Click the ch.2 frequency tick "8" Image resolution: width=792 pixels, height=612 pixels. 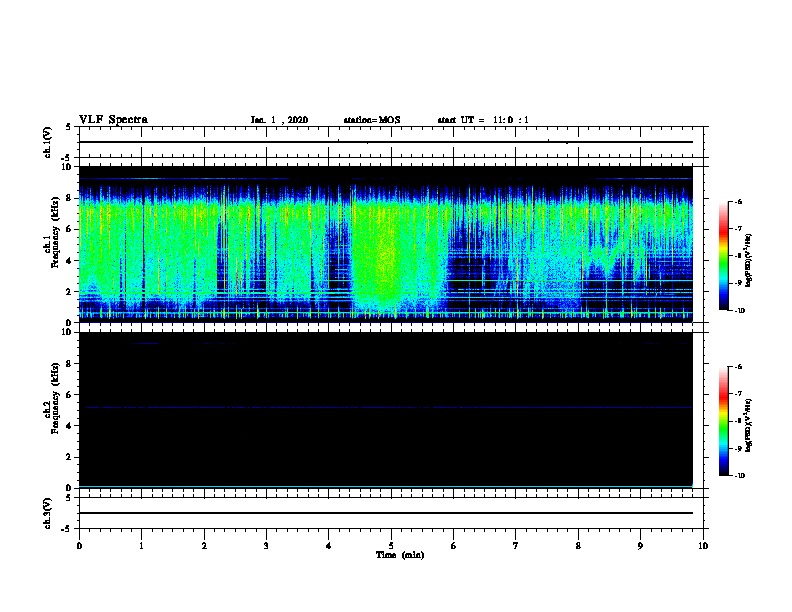pyautogui.click(x=69, y=364)
